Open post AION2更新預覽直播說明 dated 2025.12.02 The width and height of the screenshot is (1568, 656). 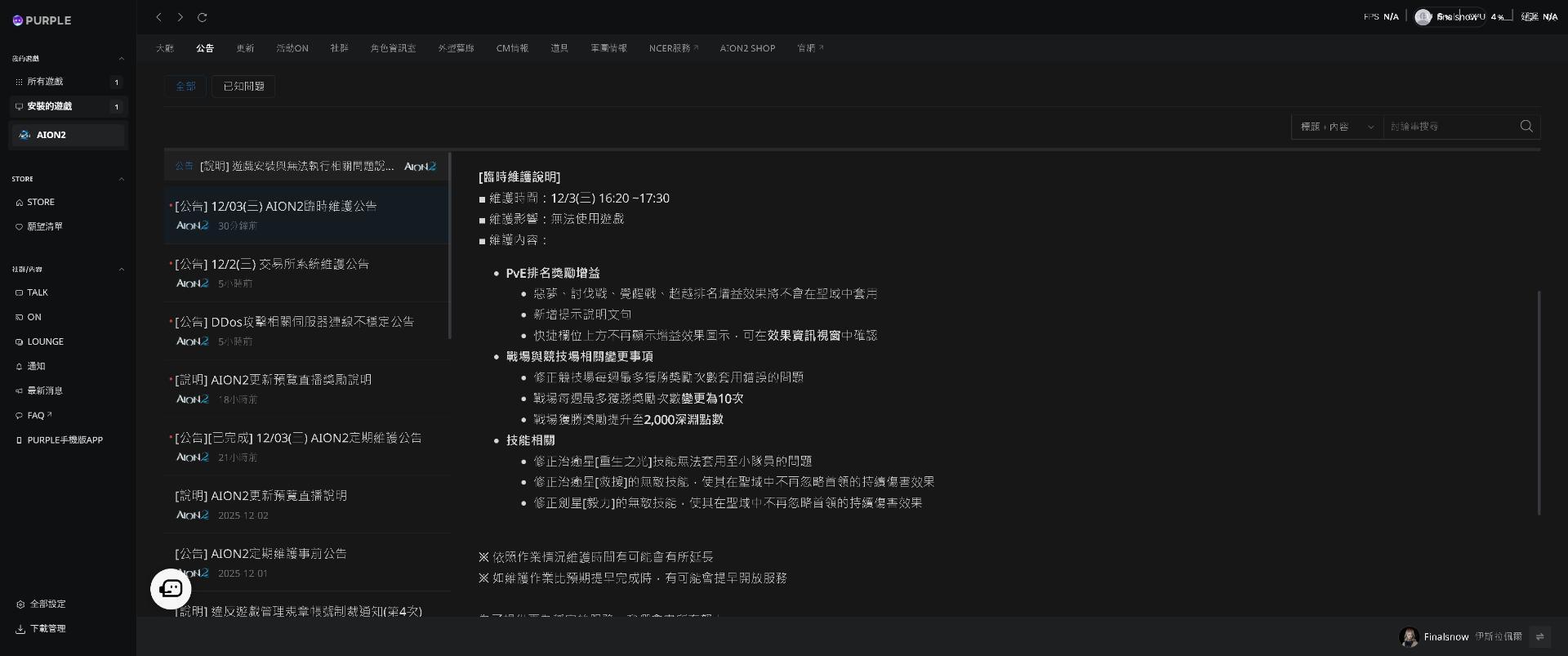click(306, 505)
